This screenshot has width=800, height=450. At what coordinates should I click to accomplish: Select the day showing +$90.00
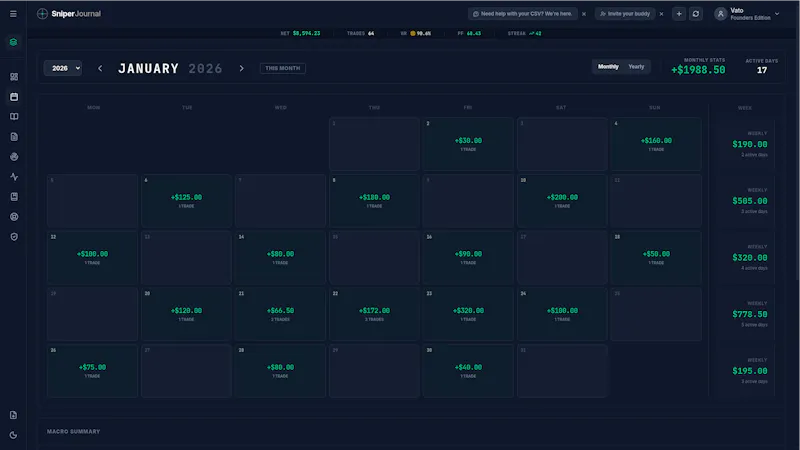coord(468,257)
